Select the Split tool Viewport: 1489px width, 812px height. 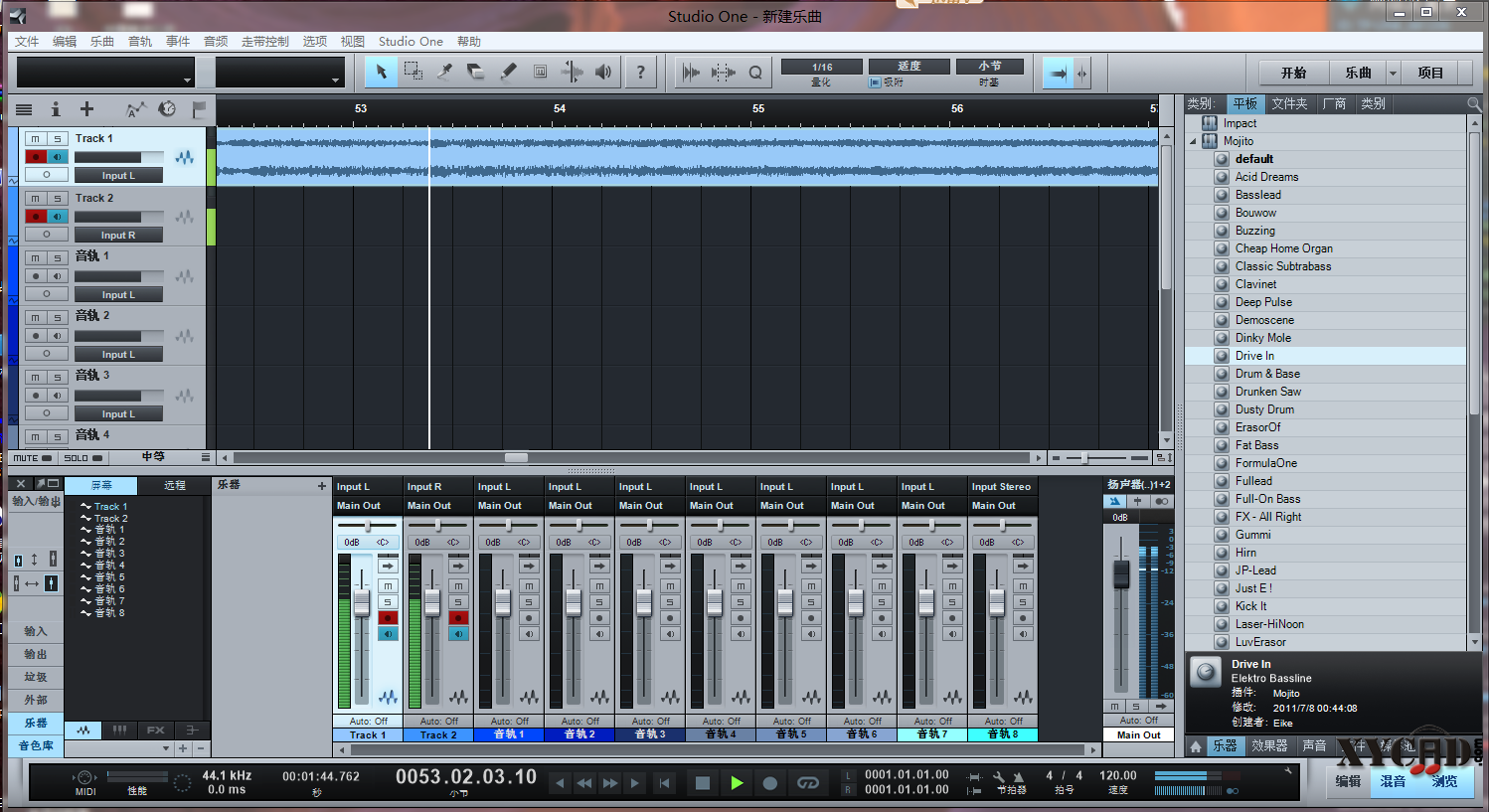click(445, 72)
